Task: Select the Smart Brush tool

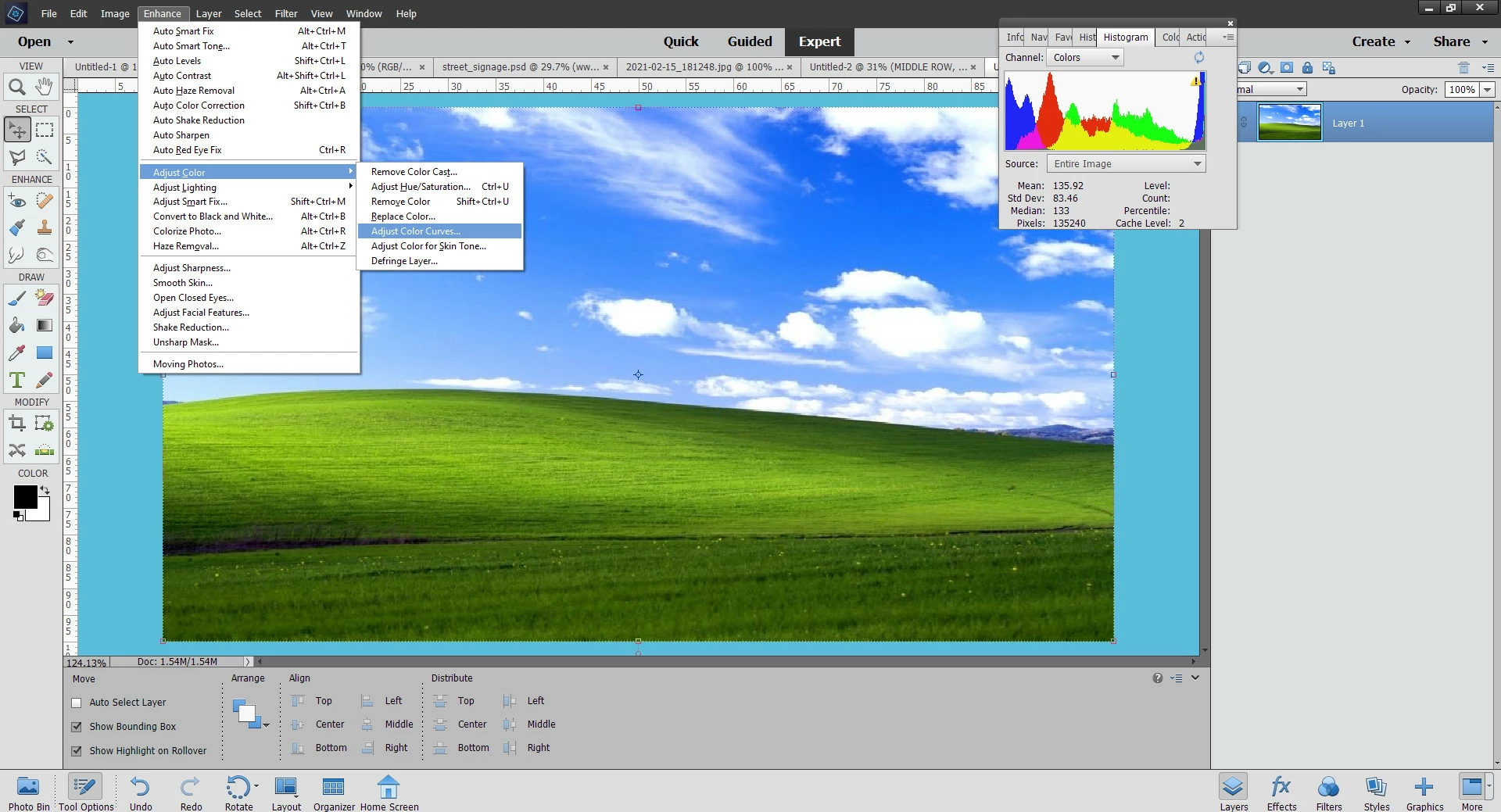Action: 16,227
